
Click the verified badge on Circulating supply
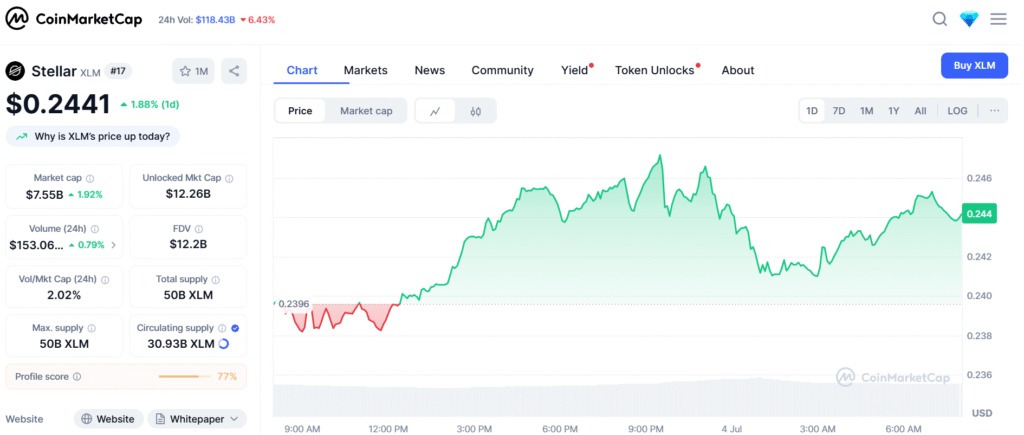point(235,329)
